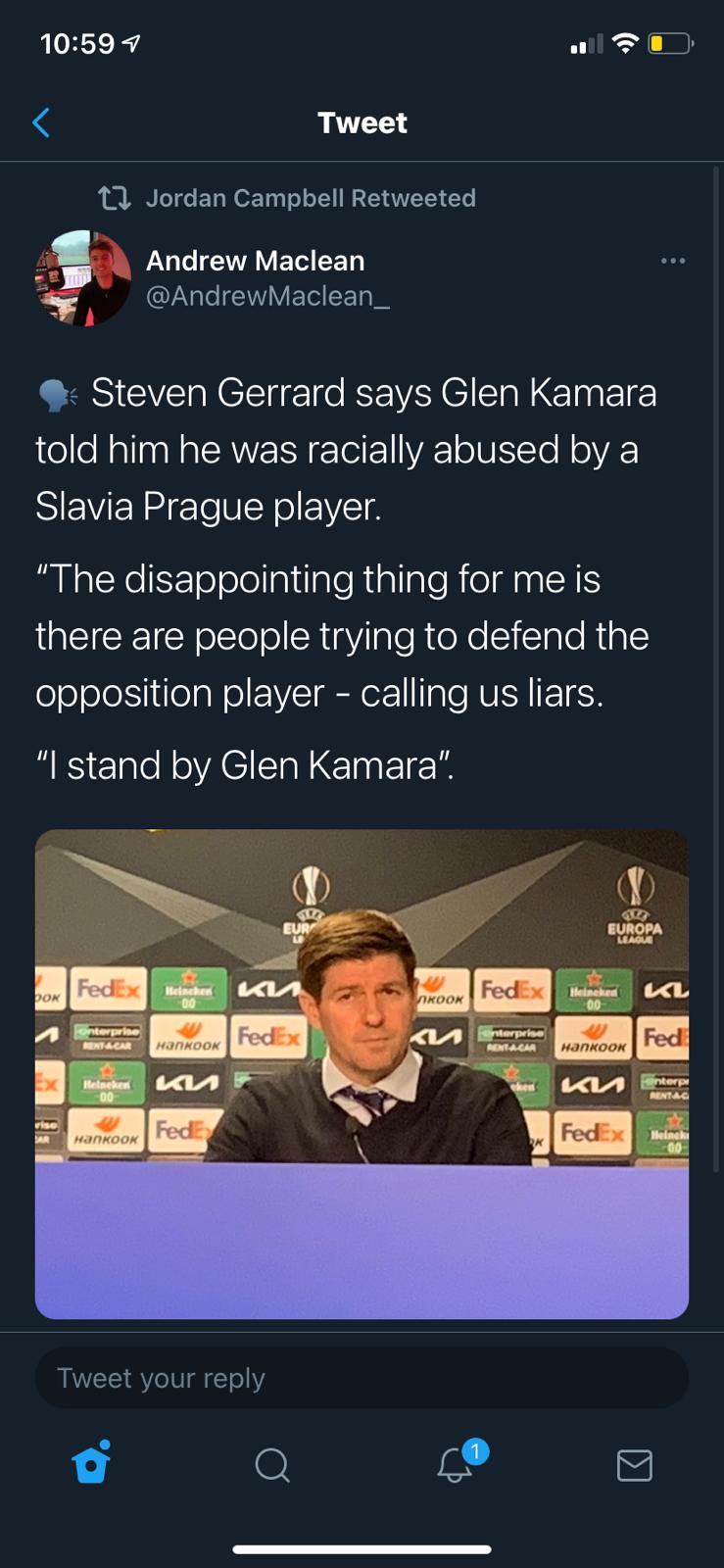The image size is (724, 1568).
Task: Tap the speaking head emoji in the tweet
Action: (58, 394)
